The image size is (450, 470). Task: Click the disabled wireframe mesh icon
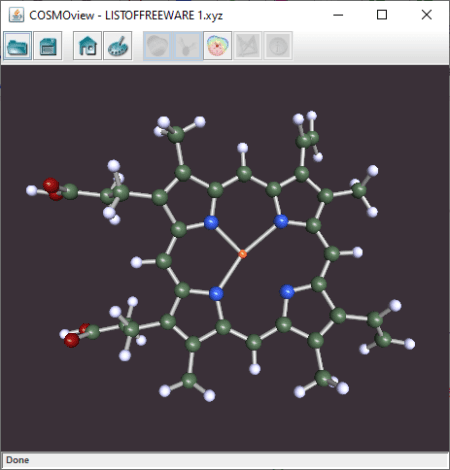click(248, 46)
